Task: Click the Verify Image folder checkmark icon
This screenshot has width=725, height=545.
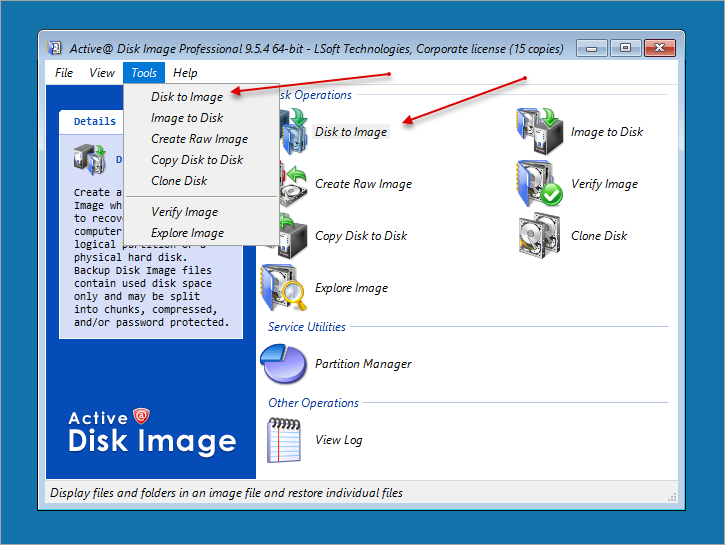Action: click(x=540, y=184)
